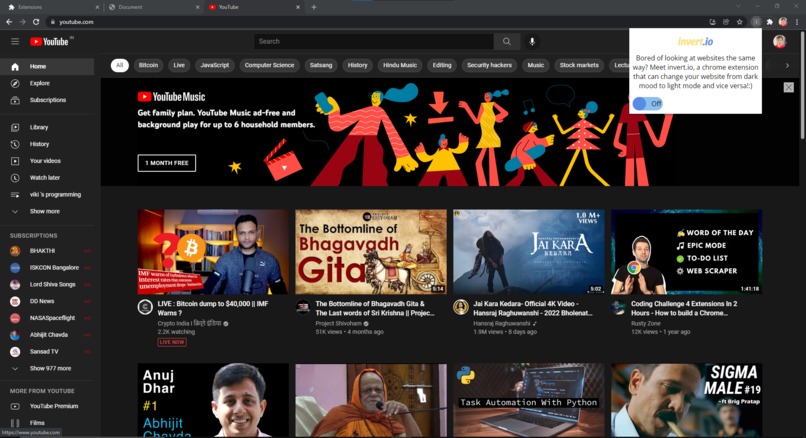Select the Live filter chip
806x438 pixels.
(179, 65)
